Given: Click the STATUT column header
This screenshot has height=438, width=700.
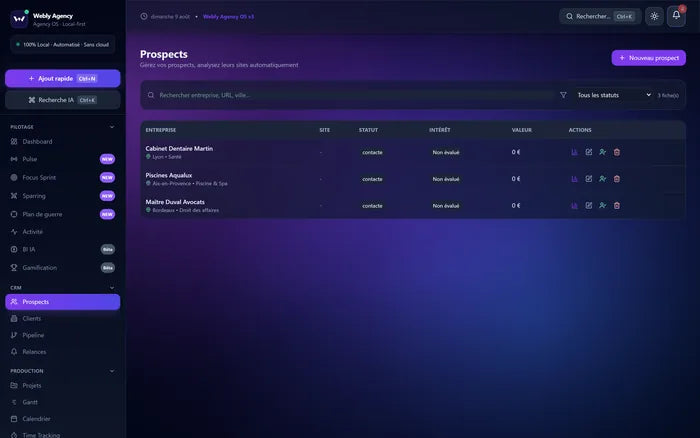Looking at the screenshot, I should (368, 130).
